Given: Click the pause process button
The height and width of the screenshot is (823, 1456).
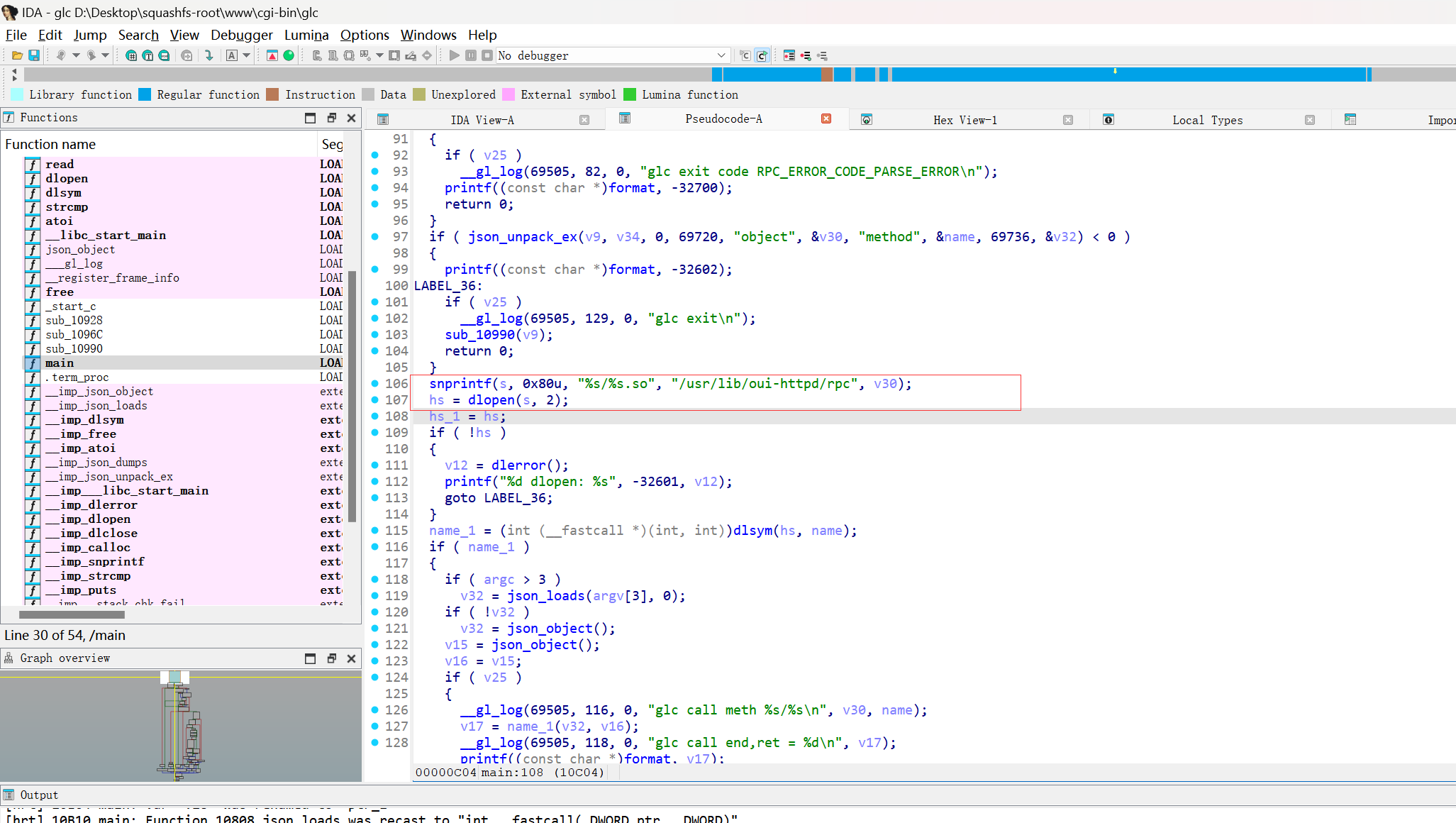Looking at the screenshot, I should pos(471,55).
